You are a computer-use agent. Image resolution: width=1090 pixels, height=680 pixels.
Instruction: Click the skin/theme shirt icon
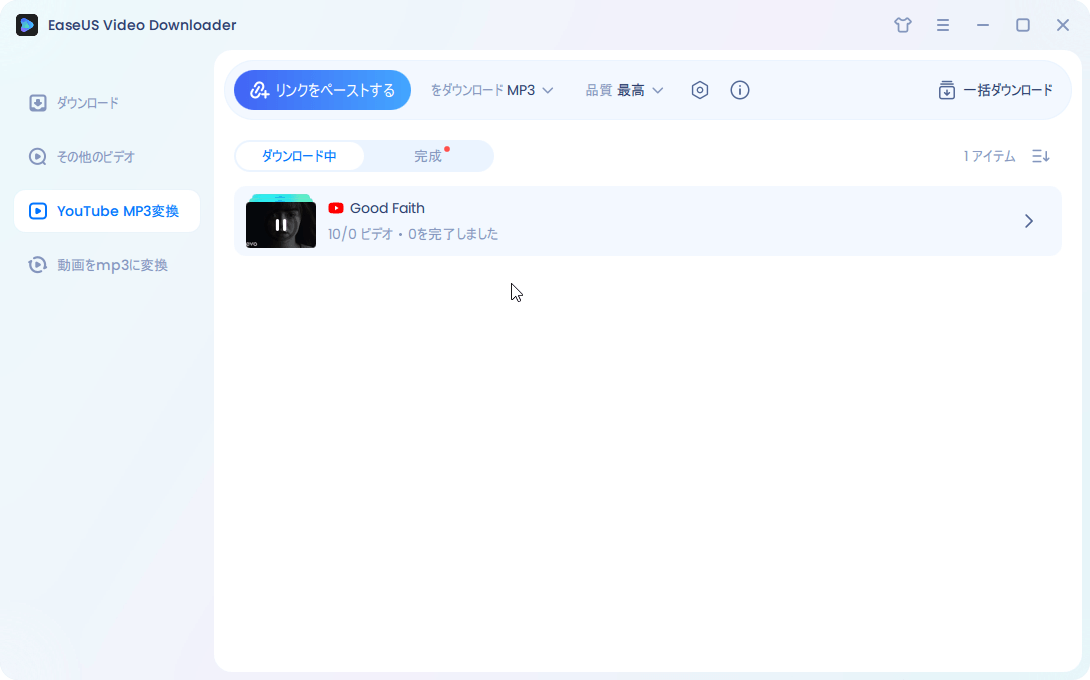(903, 25)
